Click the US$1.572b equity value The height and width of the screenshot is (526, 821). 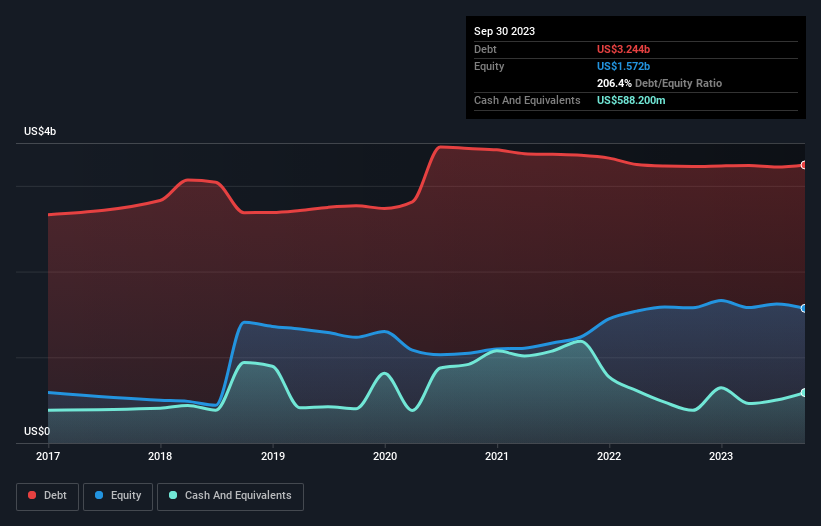pyautogui.click(x=623, y=66)
